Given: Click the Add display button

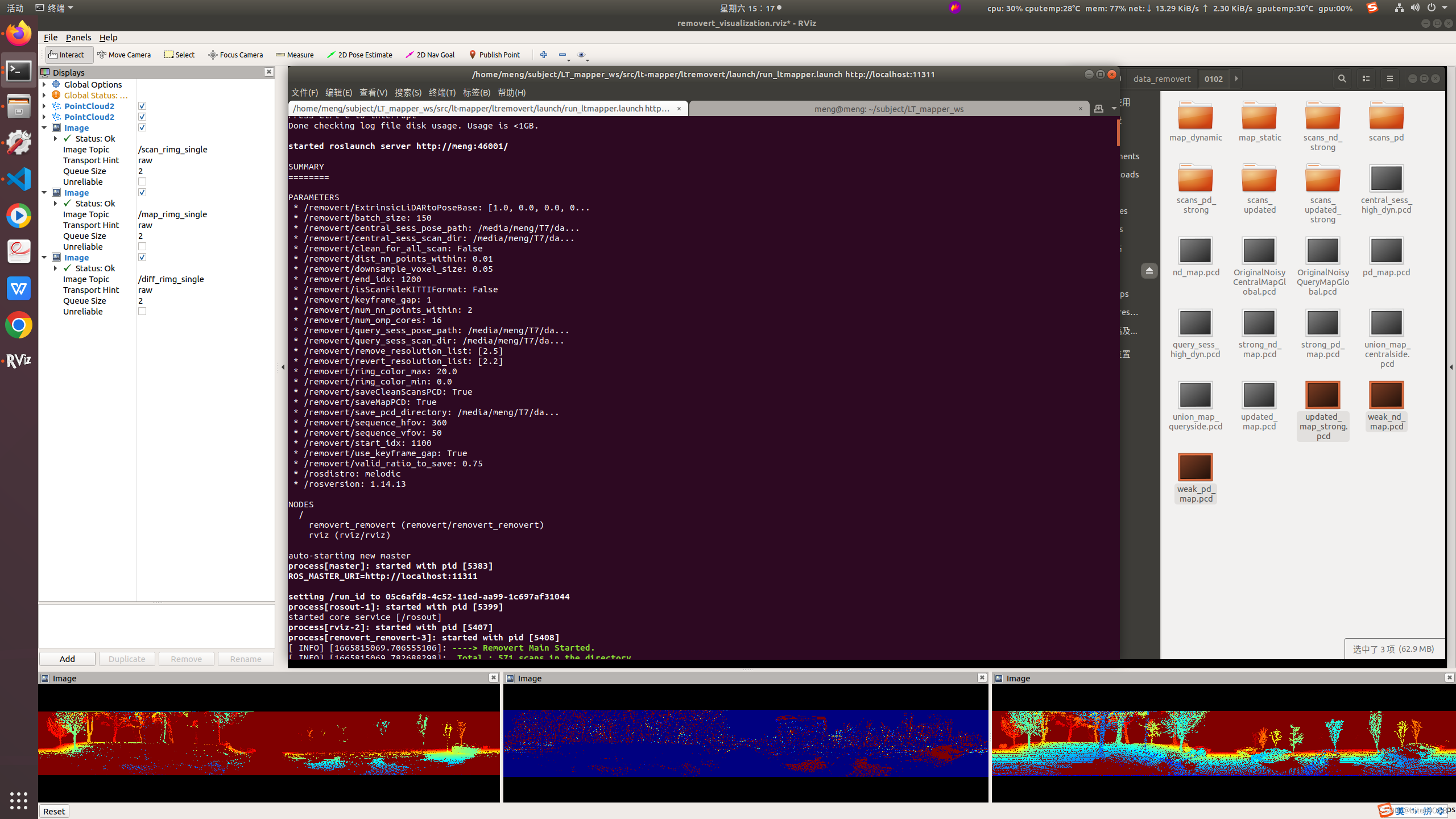Looking at the screenshot, I should (67, 659).
